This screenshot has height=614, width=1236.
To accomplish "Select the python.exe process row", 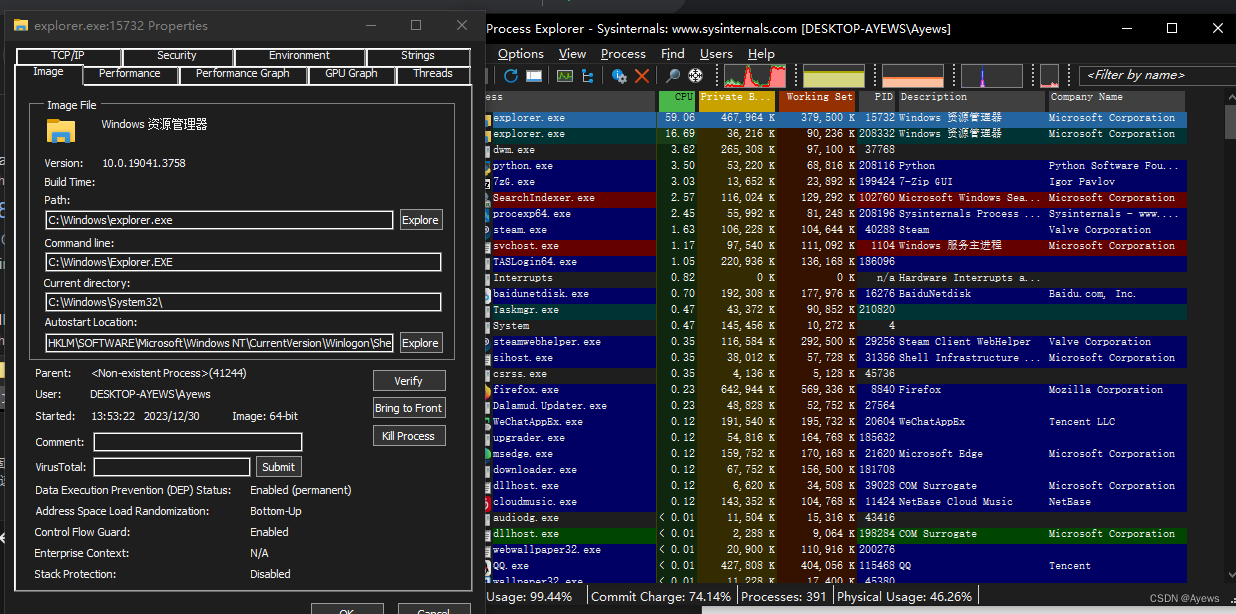I will [835, 166].
